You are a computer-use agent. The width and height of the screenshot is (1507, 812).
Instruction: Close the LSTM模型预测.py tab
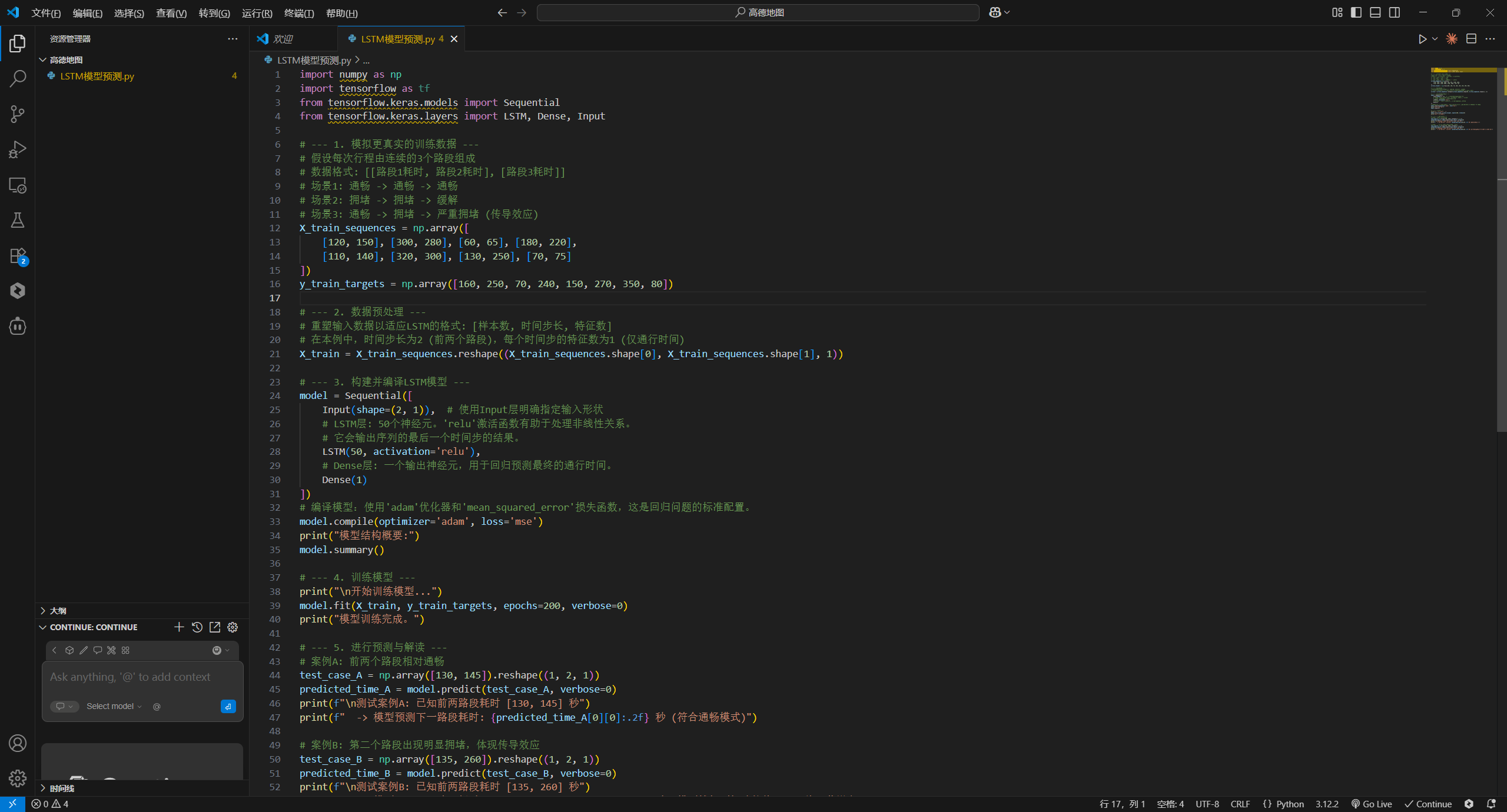coord(454,39)
